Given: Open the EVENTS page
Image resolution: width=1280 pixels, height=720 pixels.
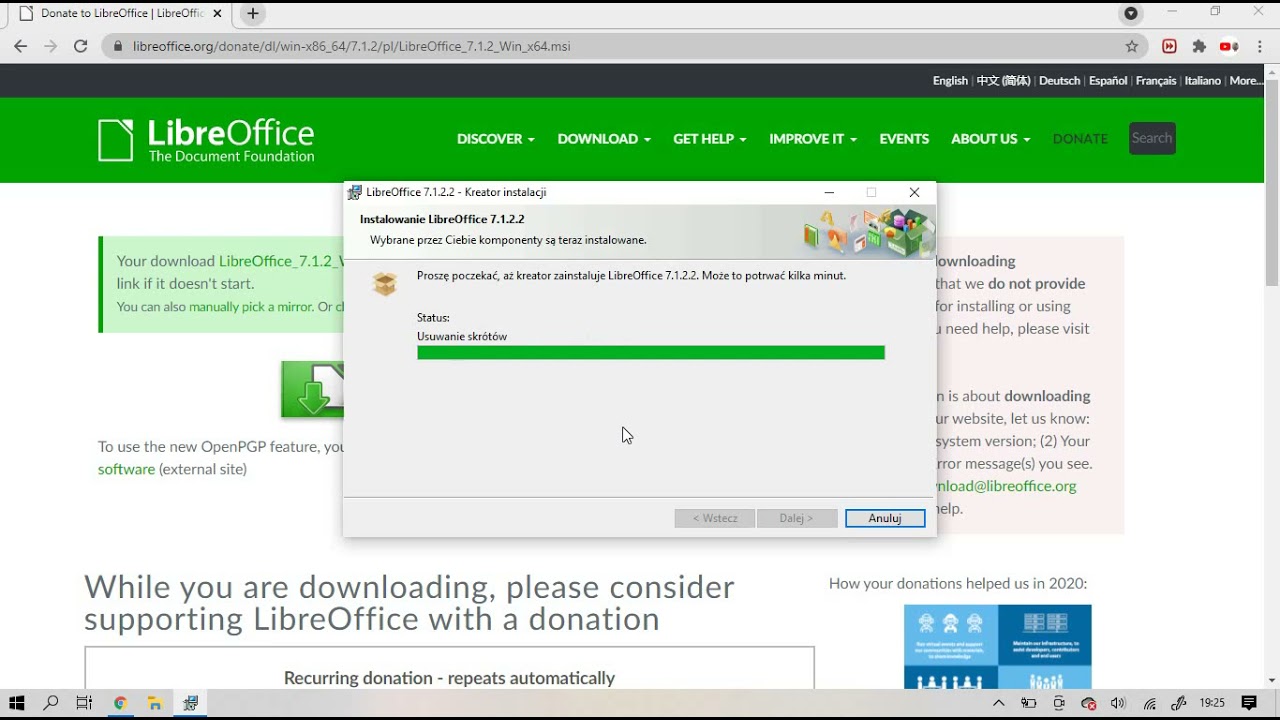Looking at the screenshot, I should [x=904, y=139].
